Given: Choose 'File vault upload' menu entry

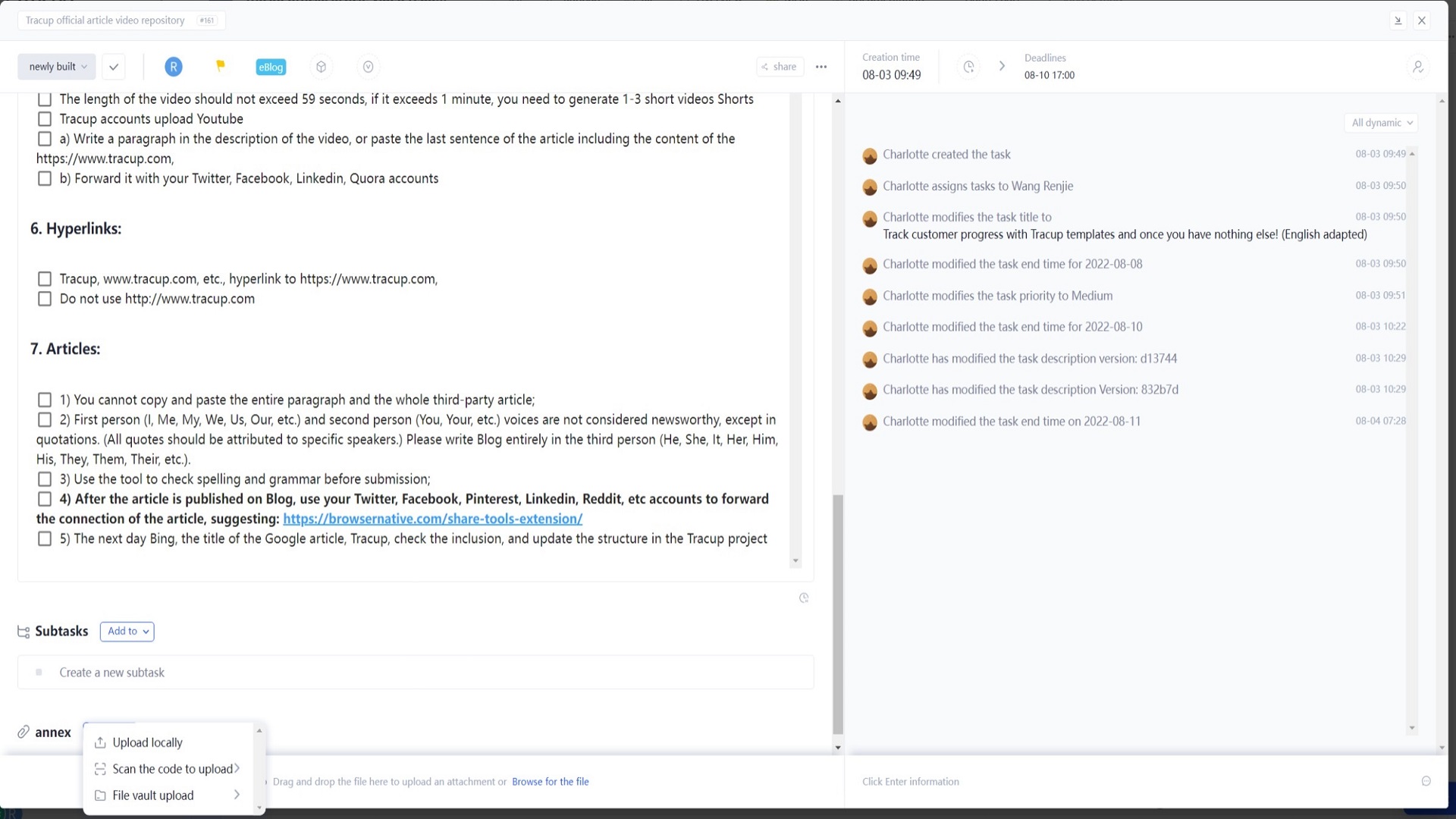Looking at the screenshot, I should pyautogui.click(x=153, y=795).
